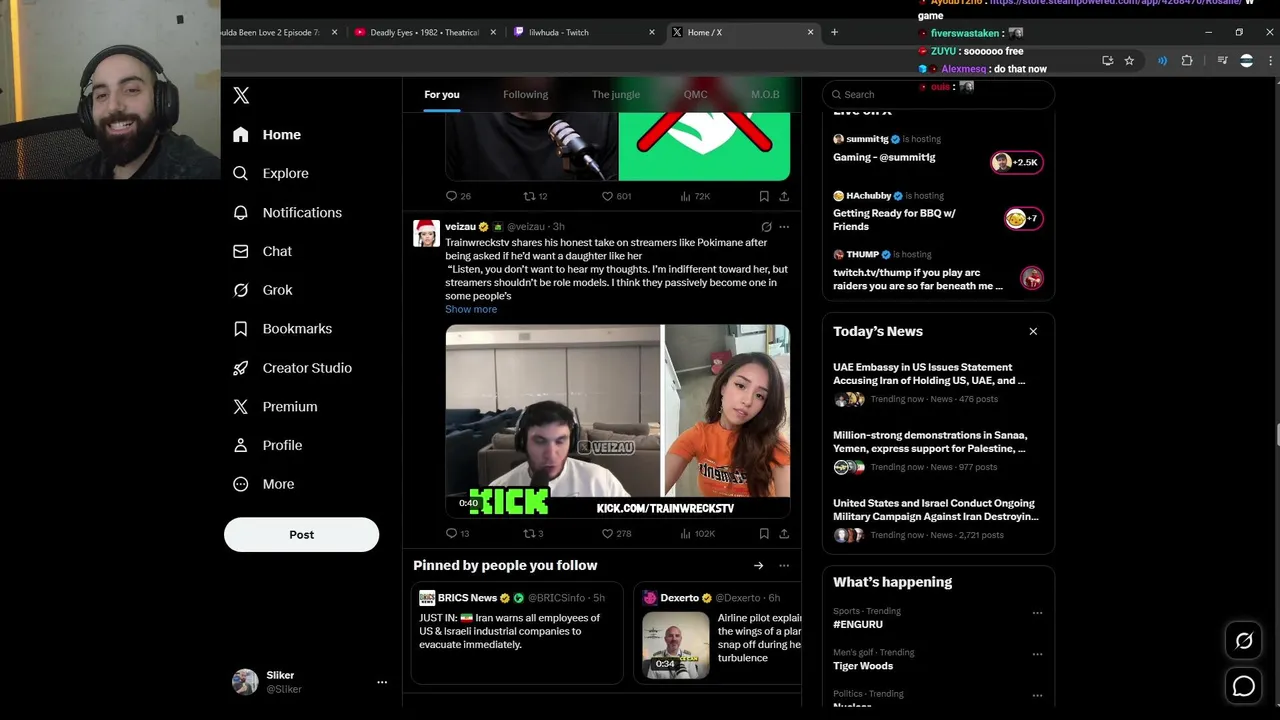The width and height of the screenshot is (1280, 720).
Task: Click Show more on veizau post
Action: pos(471,309)
